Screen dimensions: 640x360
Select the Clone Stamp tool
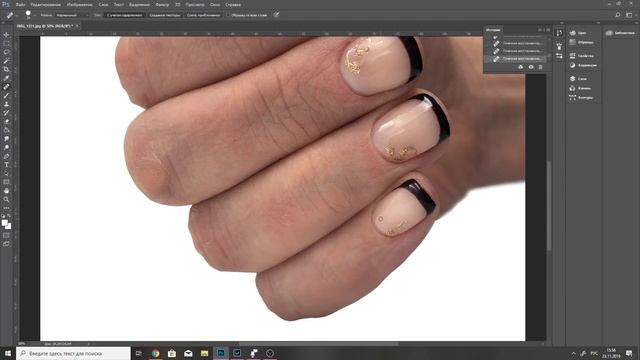[x=6, y=104]
